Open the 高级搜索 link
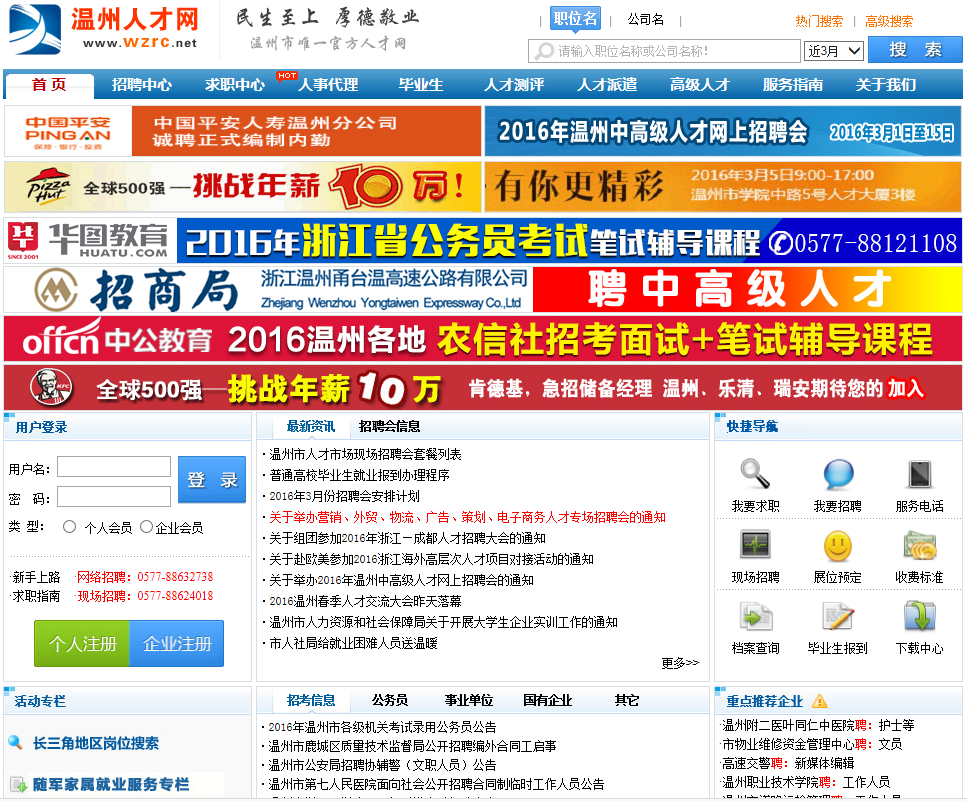967x801 pixels. (x=889, y=22)
